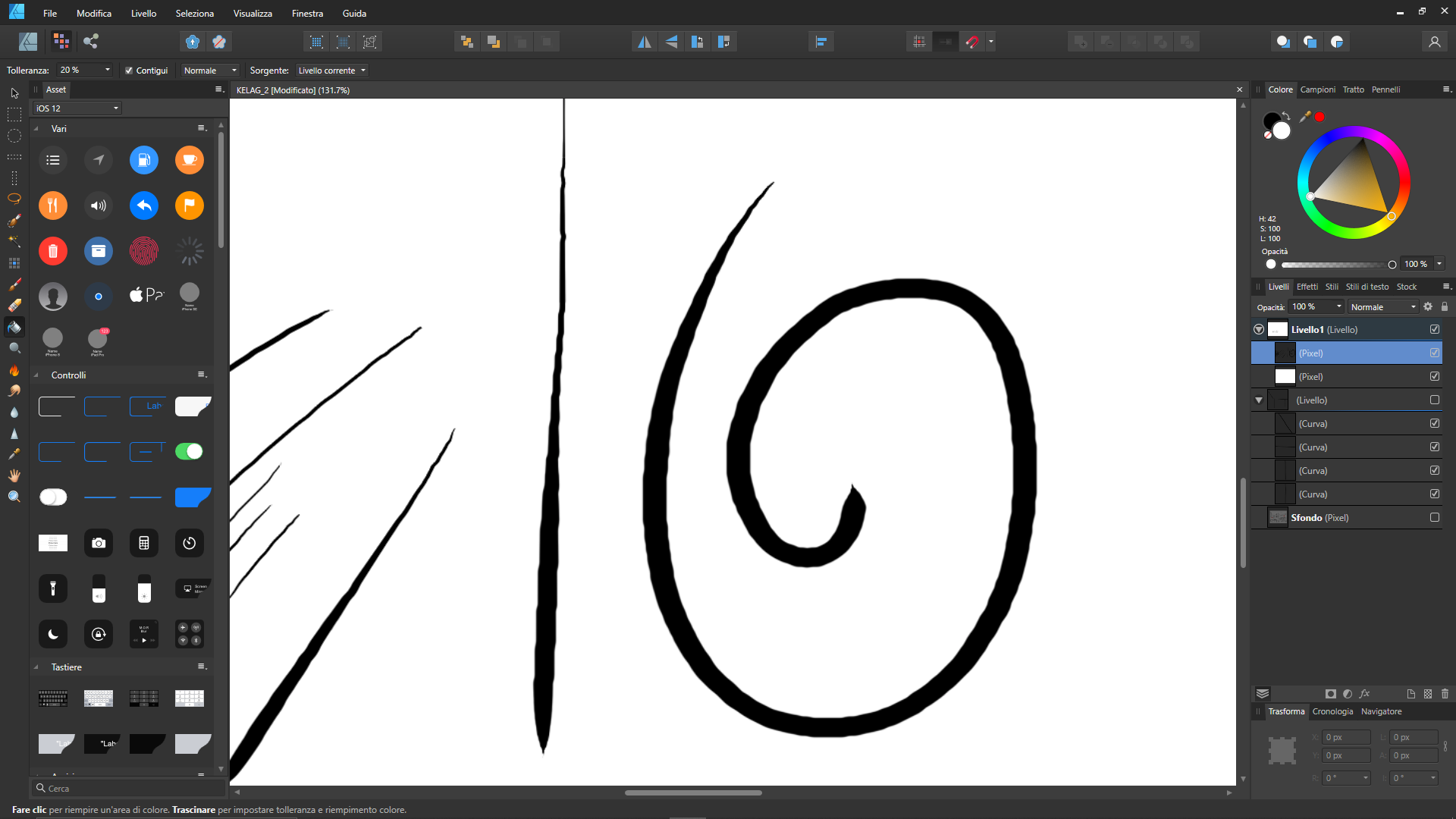This screenshot has height=819, width=1456.
Task: Select the Freehand Selection lasso tool
Action: [14, 199]
